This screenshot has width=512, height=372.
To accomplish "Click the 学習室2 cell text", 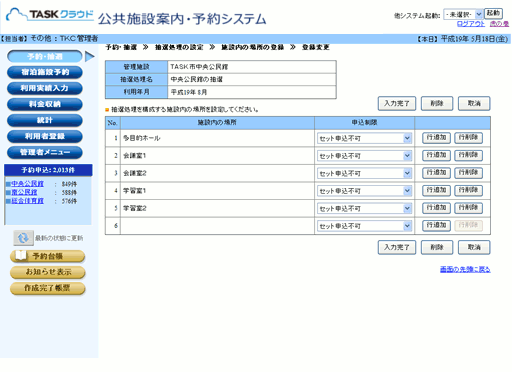I will [135, 208].
